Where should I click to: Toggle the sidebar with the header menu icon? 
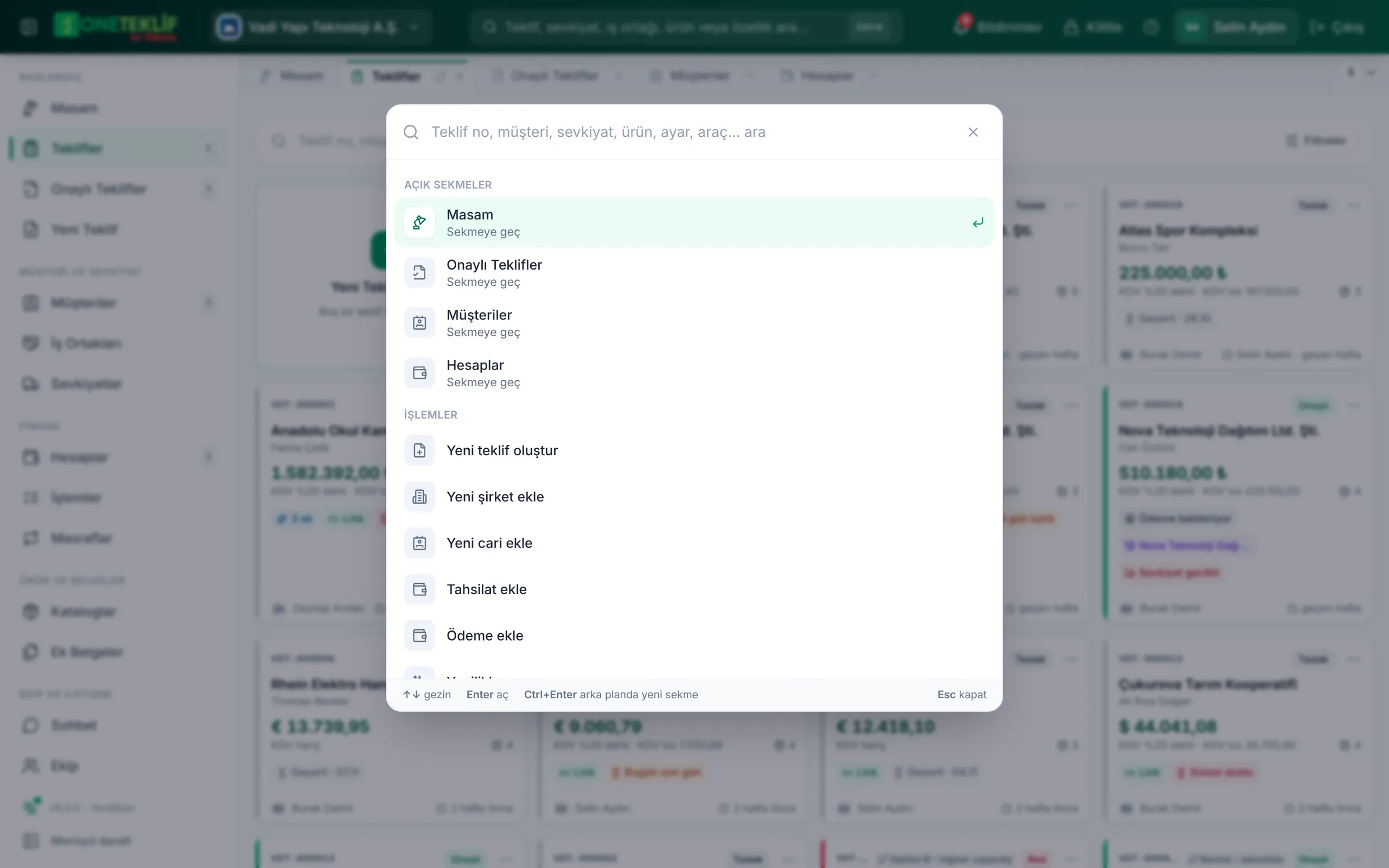pos(28,27)
